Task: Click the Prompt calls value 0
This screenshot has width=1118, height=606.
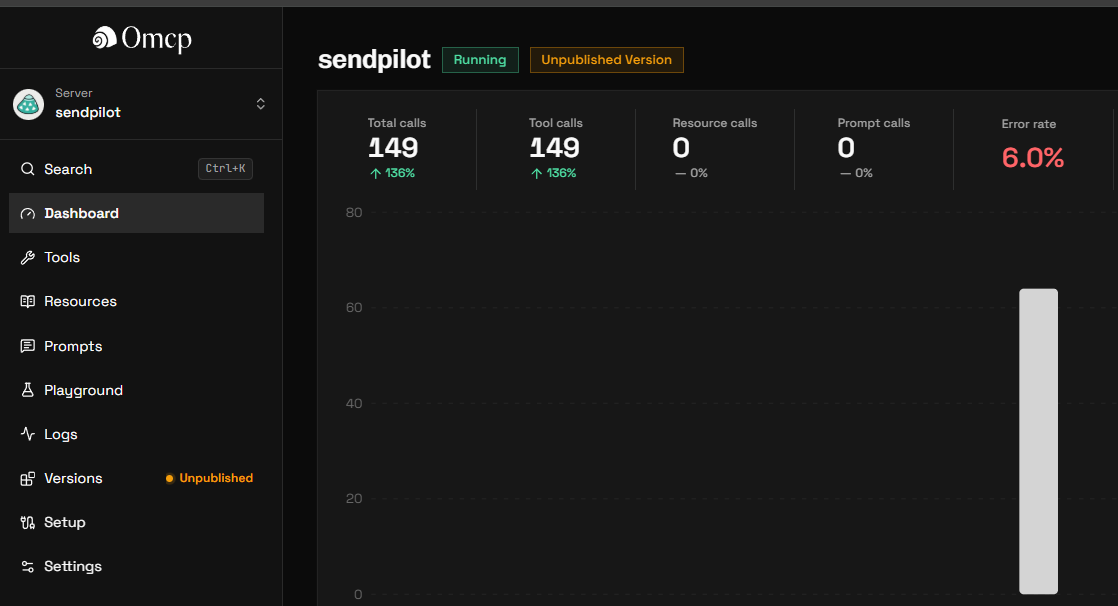Action: 846,148
